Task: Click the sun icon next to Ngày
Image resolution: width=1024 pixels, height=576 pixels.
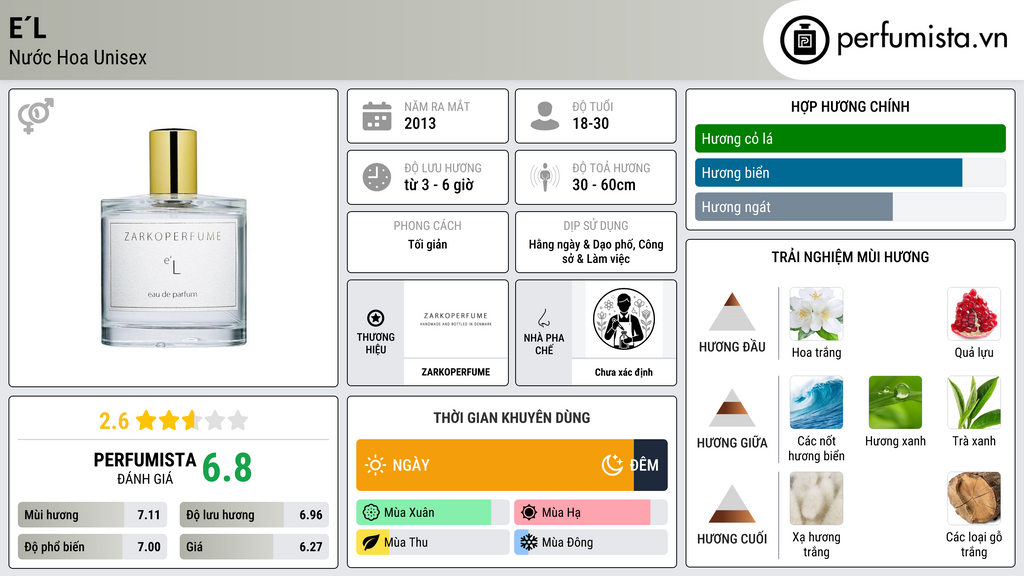Action: pos(375,465)
